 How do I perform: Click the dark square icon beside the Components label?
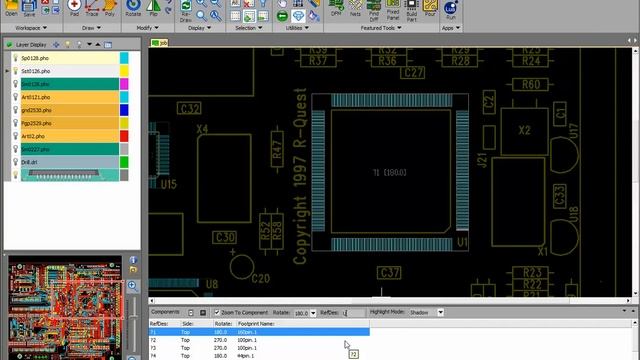tap(203, 313)
